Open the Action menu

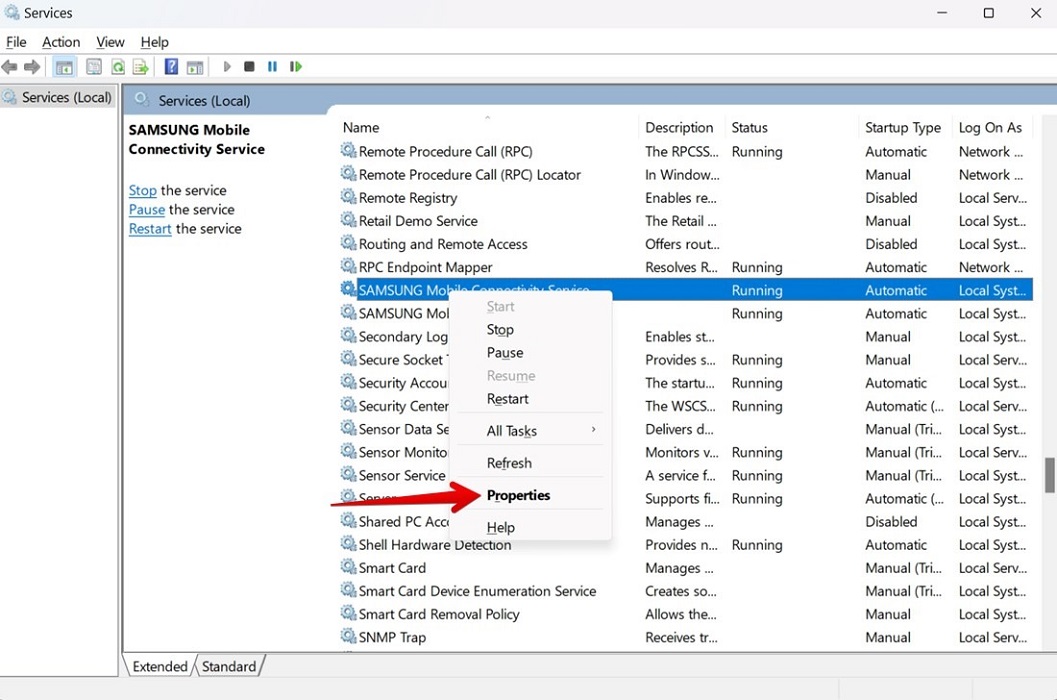60,42
